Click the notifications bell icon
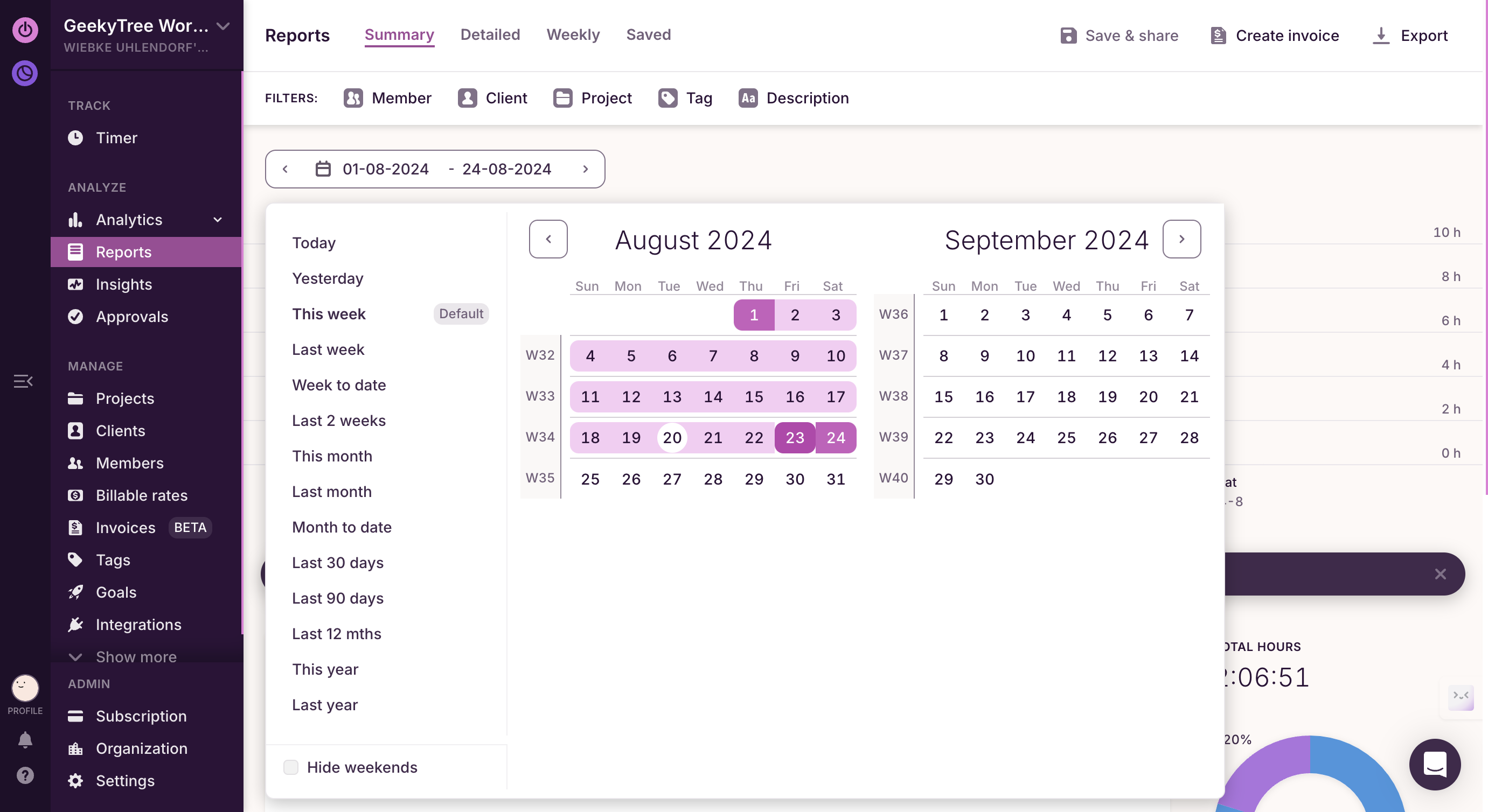The height and width of the screenshot is (812, 1488). tap(25, 740)
